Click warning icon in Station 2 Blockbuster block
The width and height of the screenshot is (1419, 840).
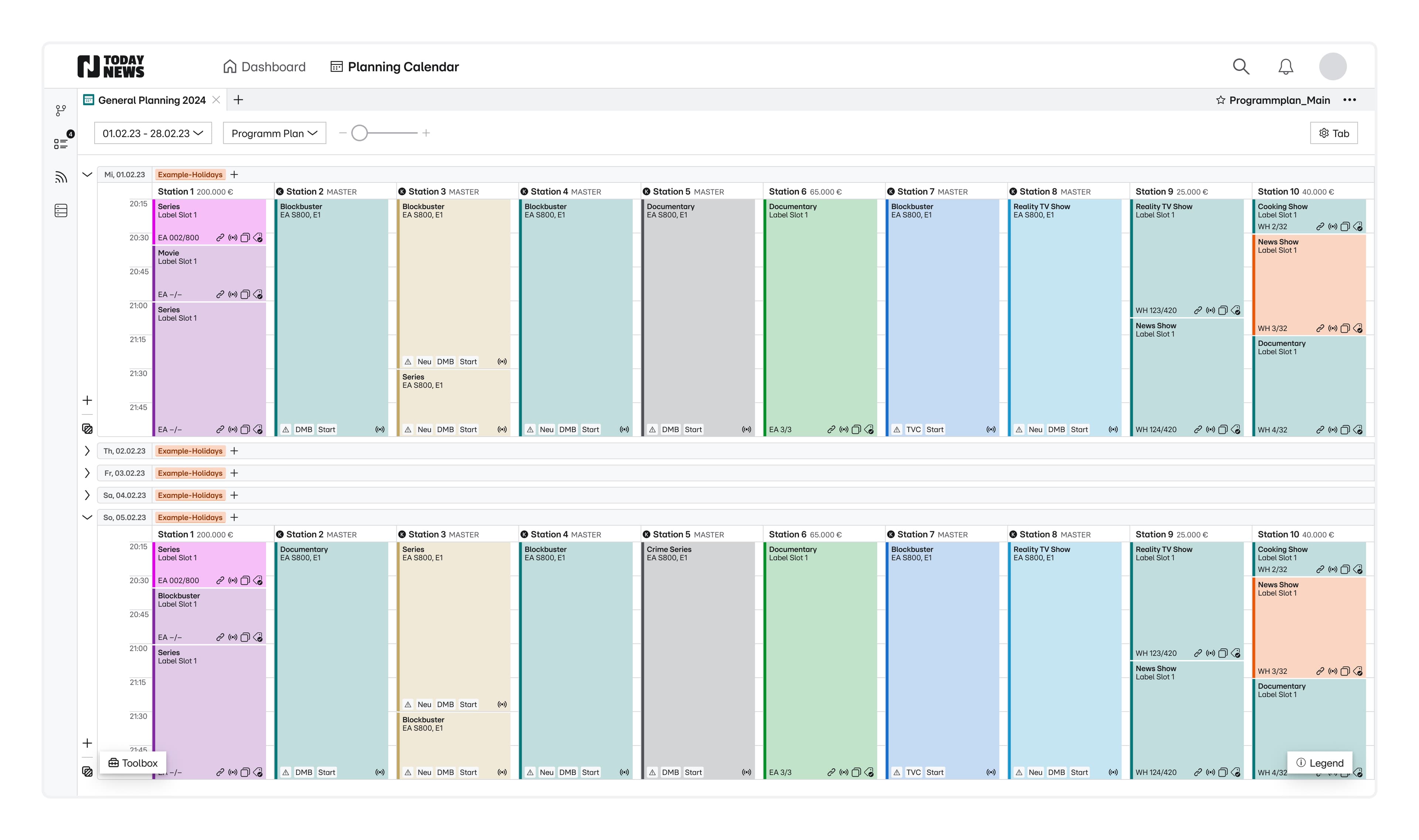[286, 430]
